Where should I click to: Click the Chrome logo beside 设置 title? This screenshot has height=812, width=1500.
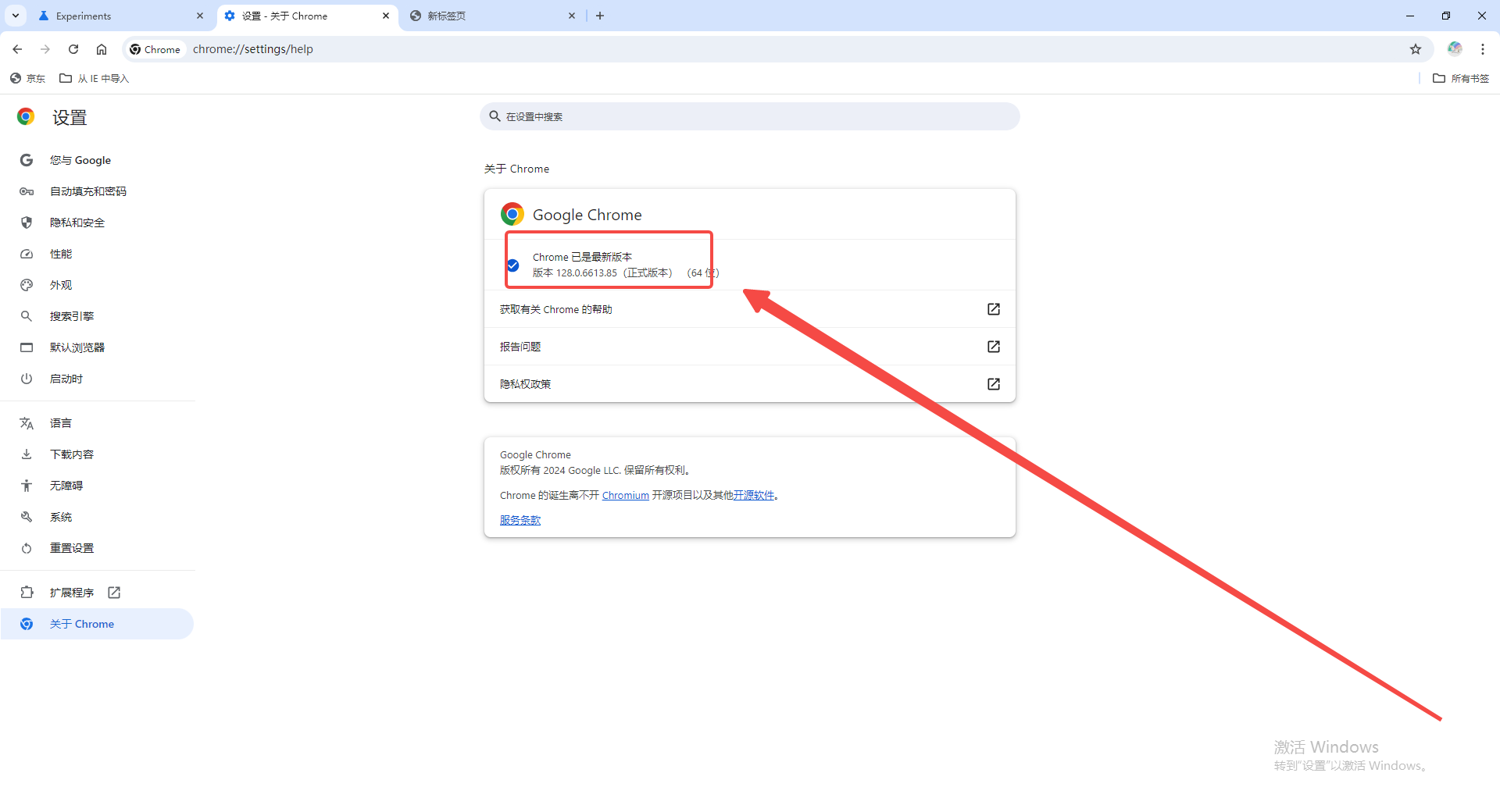pyautogui.click(x=26, y=116)
